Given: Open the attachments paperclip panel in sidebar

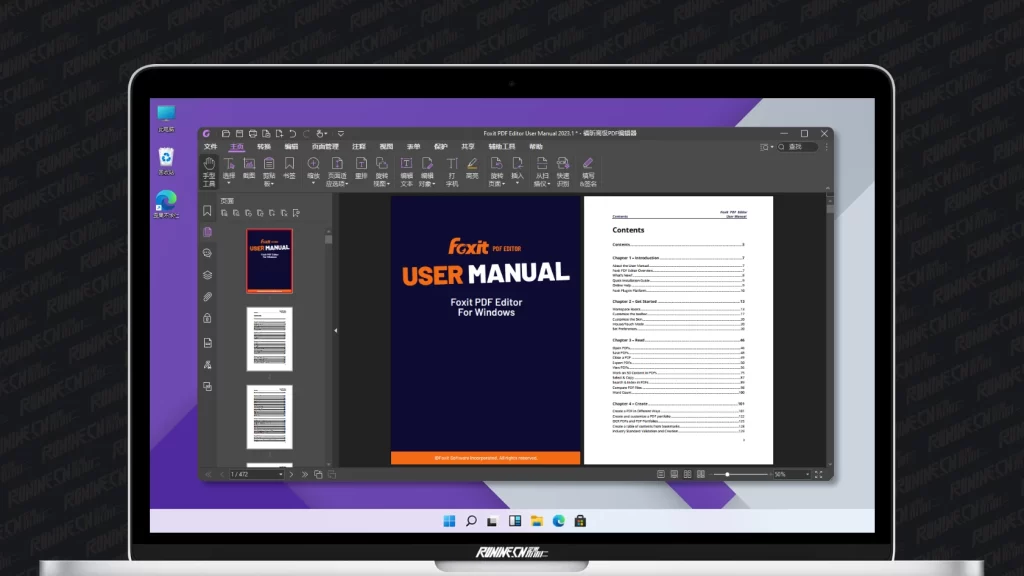Looking at the screenshot, I should coord(207,297).
